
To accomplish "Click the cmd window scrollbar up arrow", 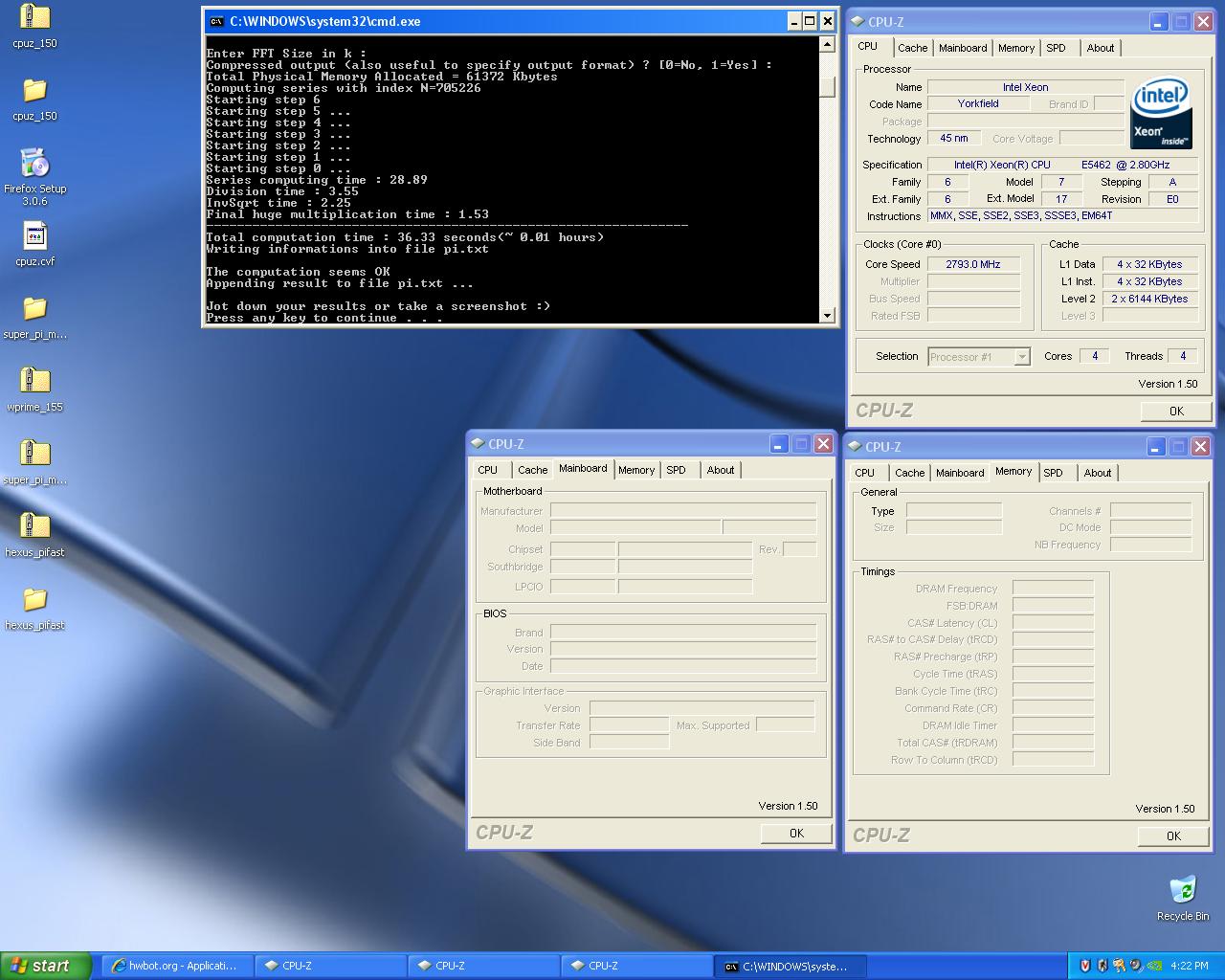I will tap(828, 44).
